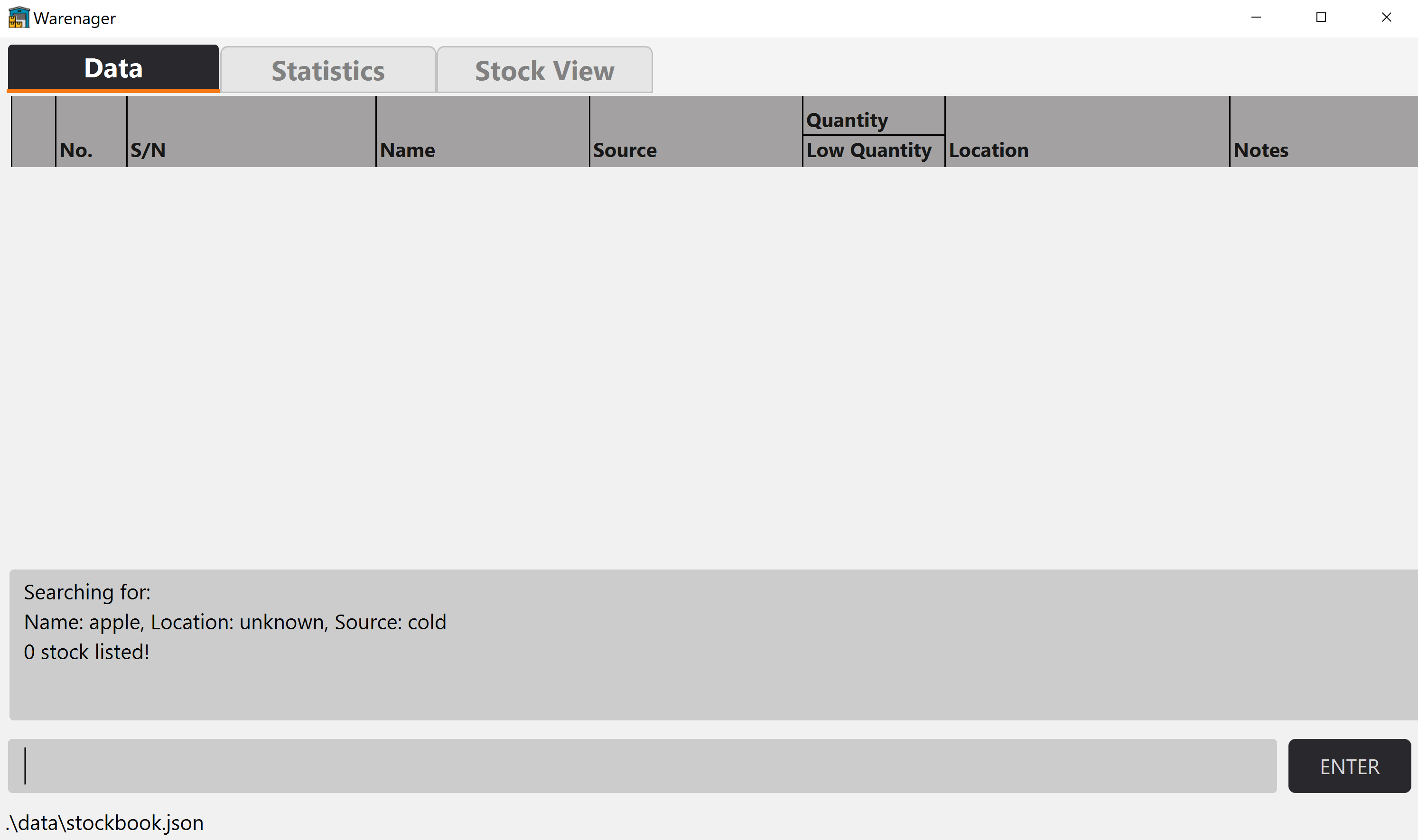This screenshot has width=1418, height=840.
Task: Click the Low Quantity column header
Action: [868, 150]
